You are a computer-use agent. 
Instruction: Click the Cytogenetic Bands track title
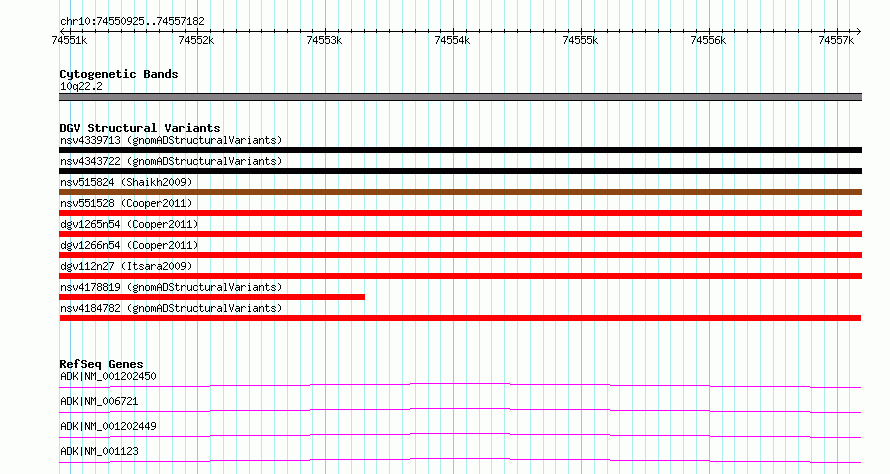(x=119, y=74)
